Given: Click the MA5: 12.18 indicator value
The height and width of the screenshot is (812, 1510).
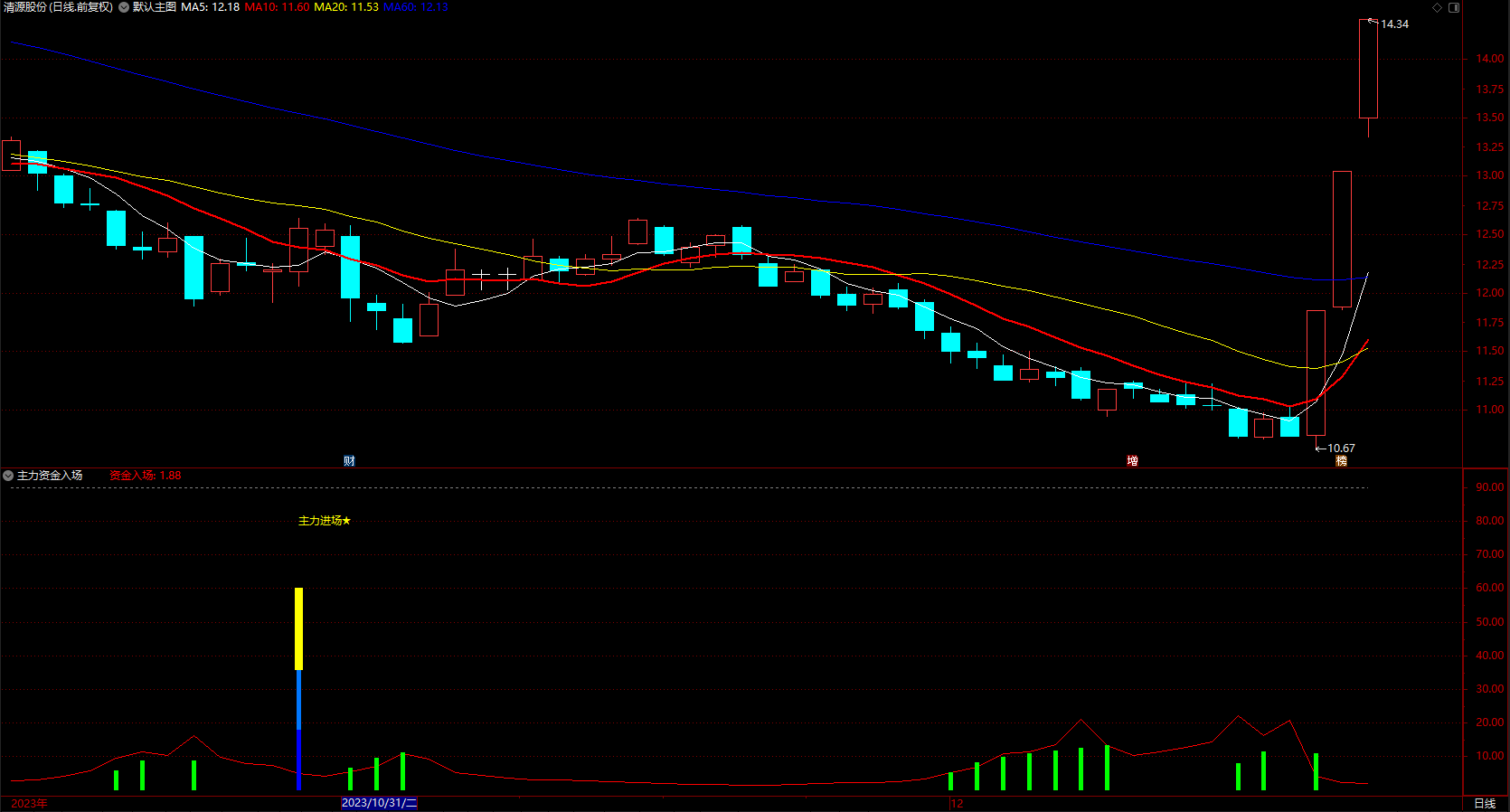Looking at the screenshot, I should coord(211,7).
